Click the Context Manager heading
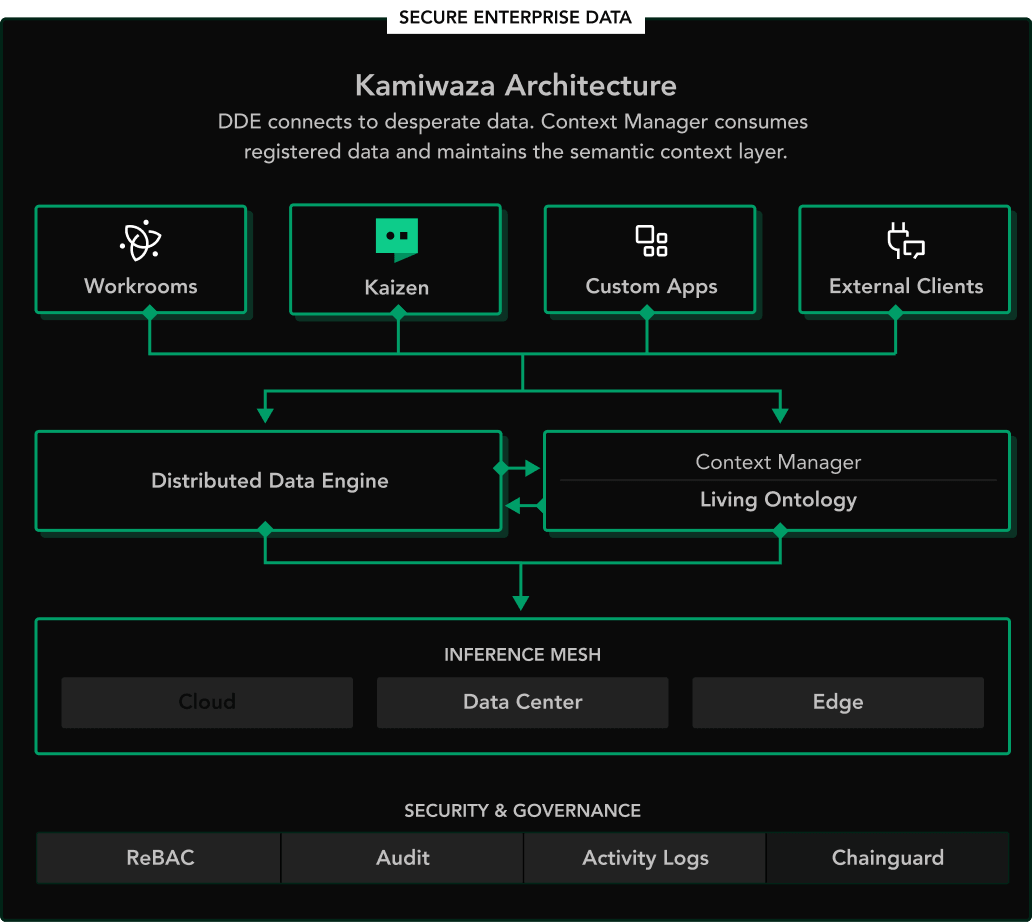Viewport: 1032px width, 923px height. coord(778,462)
